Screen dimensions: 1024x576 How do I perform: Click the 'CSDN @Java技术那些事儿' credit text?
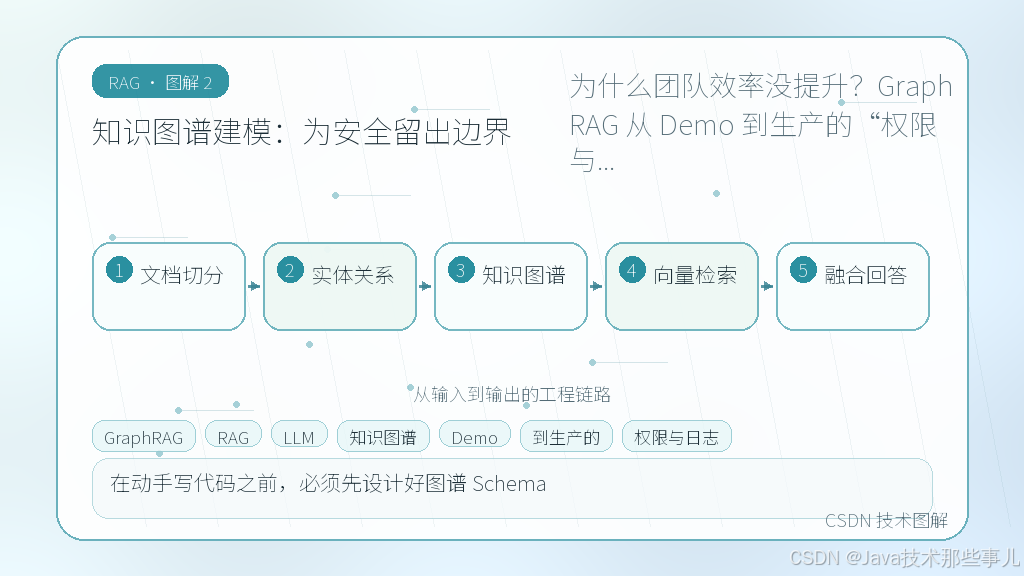tap(904, 557)
